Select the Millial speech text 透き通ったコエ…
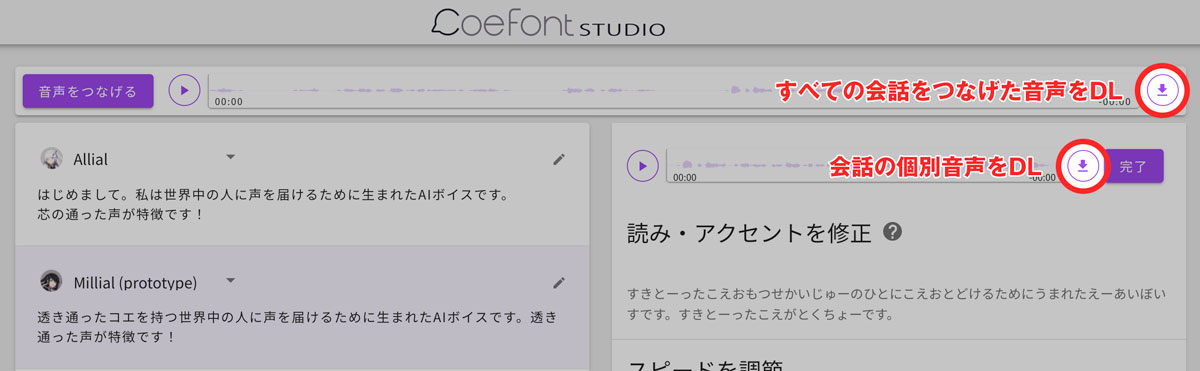1200x371 pixels. [x=298, y=326]
